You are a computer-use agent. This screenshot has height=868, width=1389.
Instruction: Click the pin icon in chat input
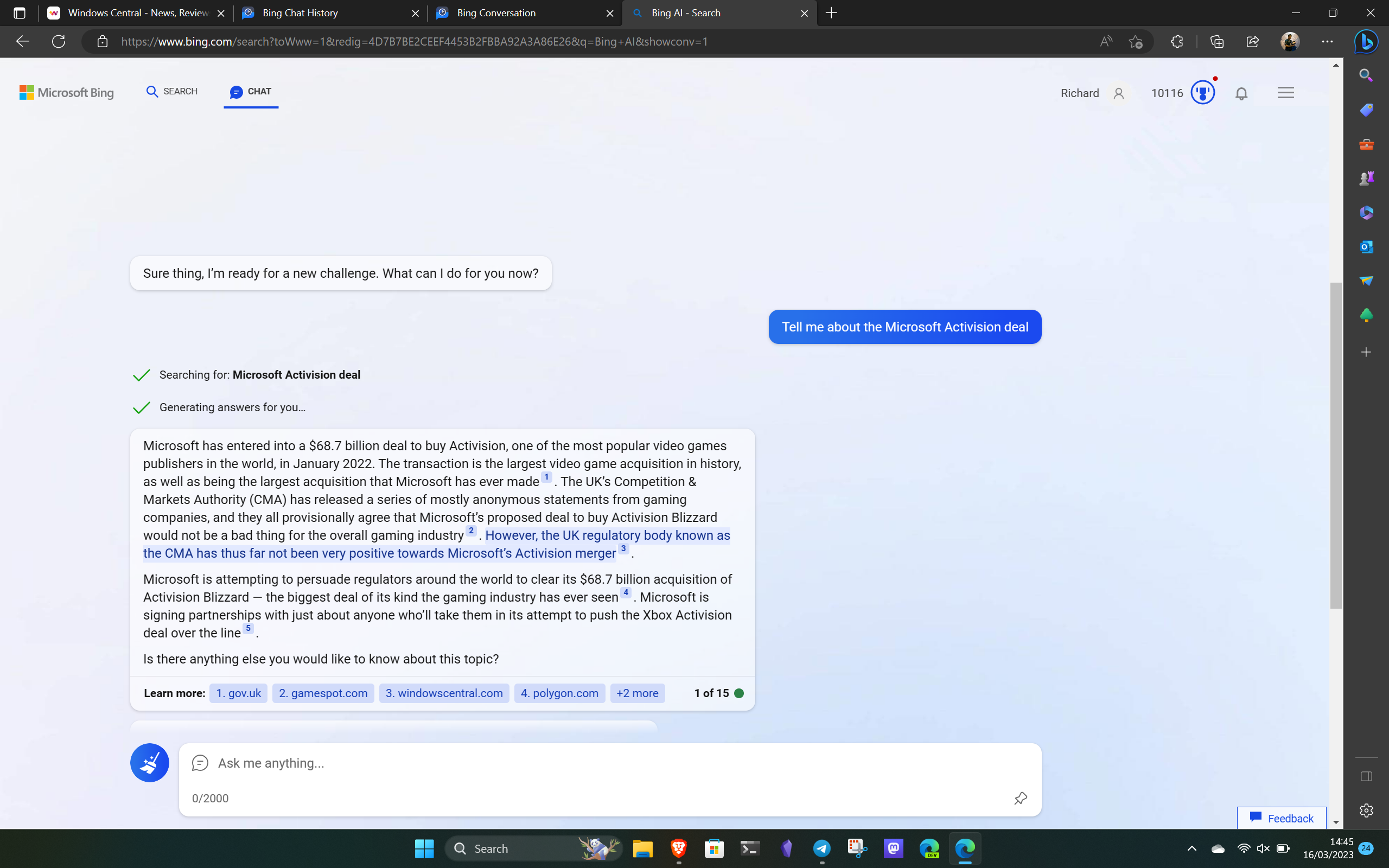point(1020,798)
